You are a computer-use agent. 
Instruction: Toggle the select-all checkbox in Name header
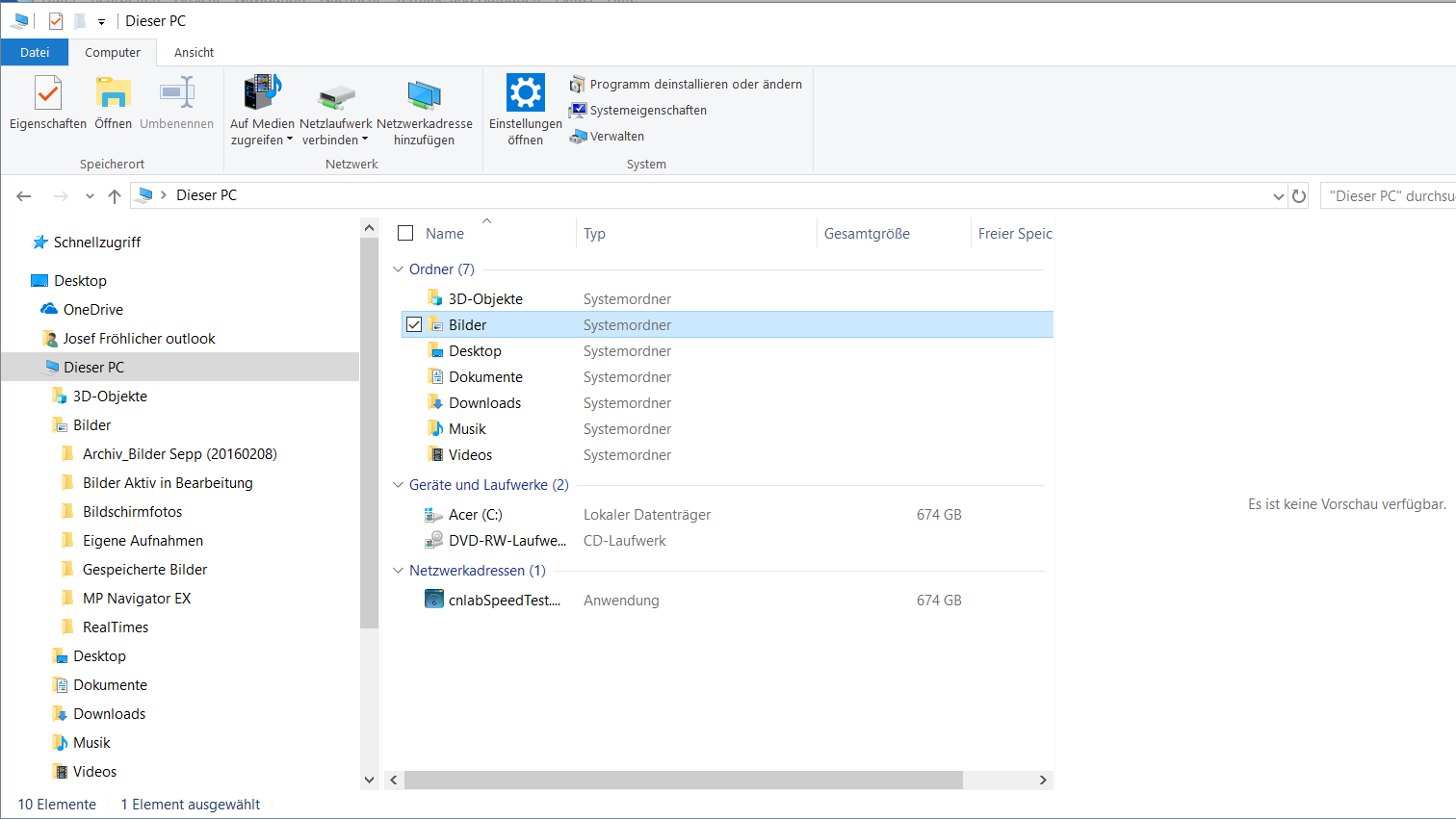405,233
